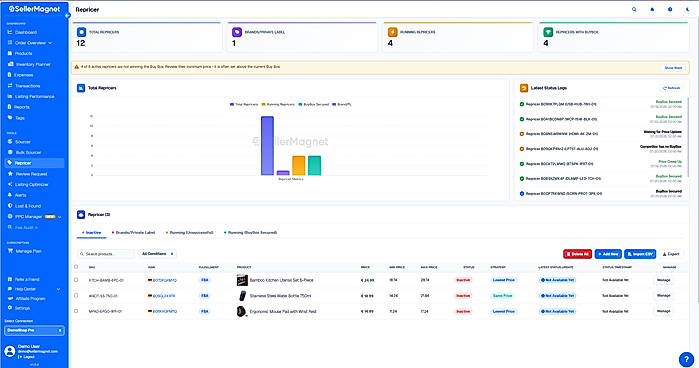The height and width of the screenshot is (368, 699).
Task: Switch to the Brands/Private Label tab
Action: click(134, 232)
